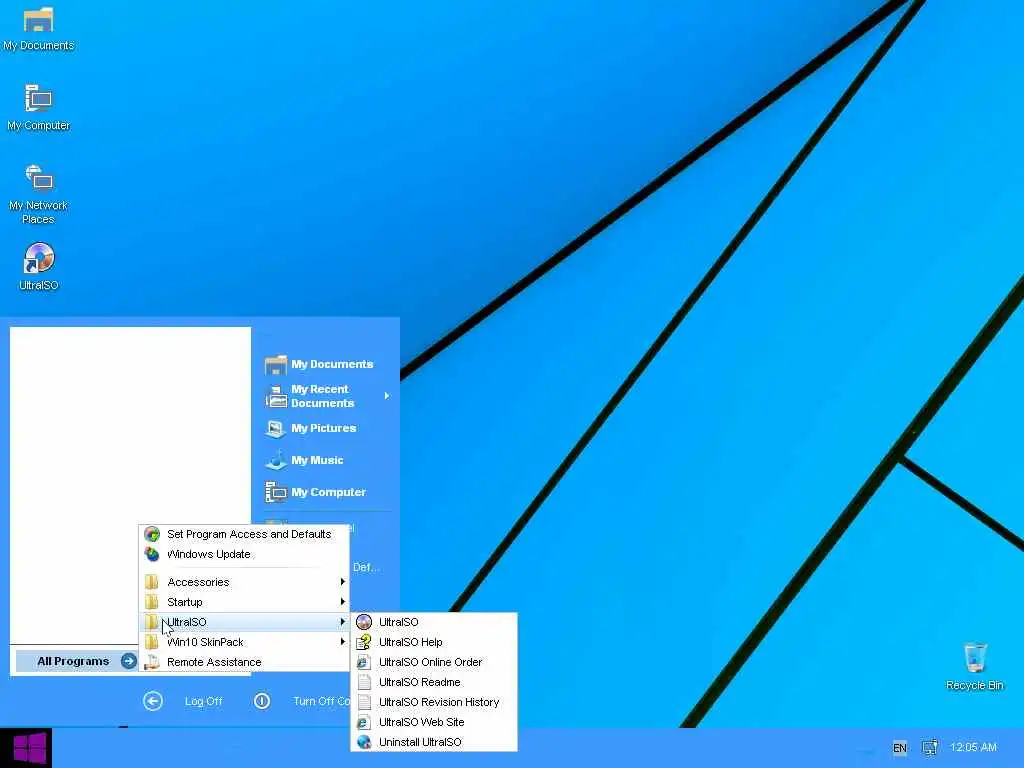Select My Network Places desktop icon

(x=38, y=194)
